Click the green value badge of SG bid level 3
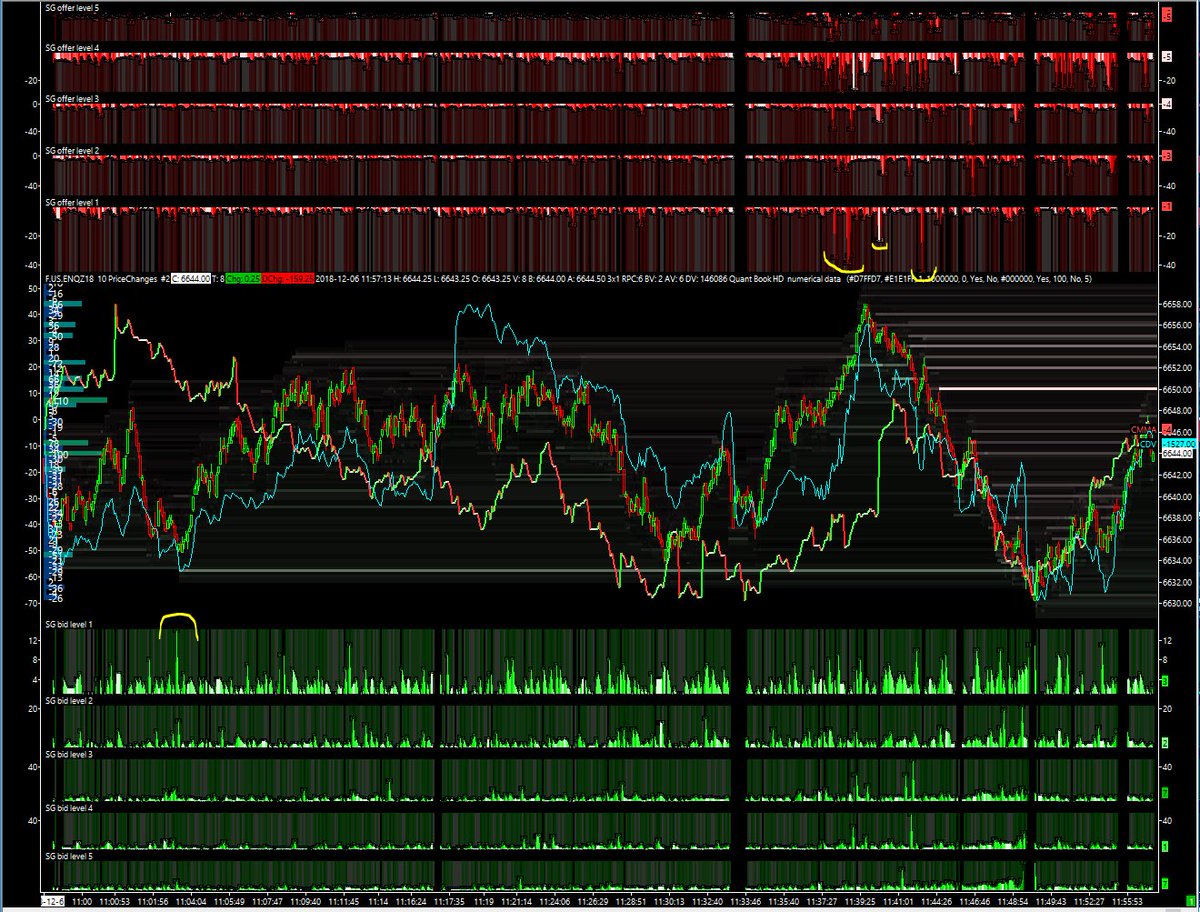 click(1165, 793)
